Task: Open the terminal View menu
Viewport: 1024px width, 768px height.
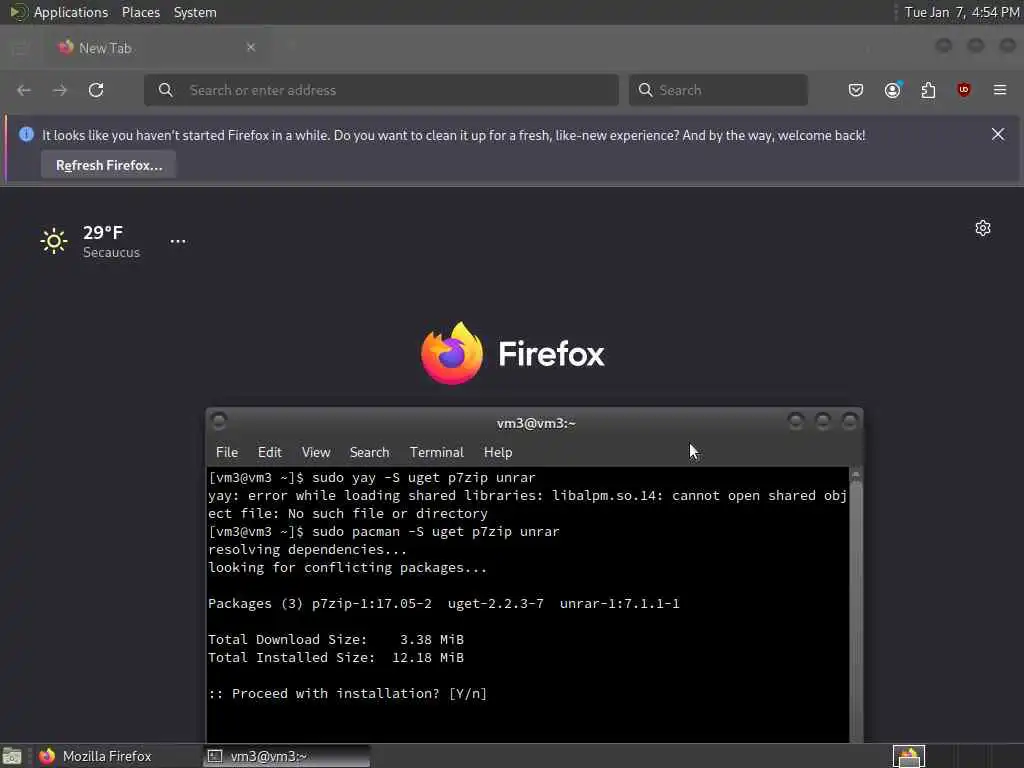Action: click(315, 452)
